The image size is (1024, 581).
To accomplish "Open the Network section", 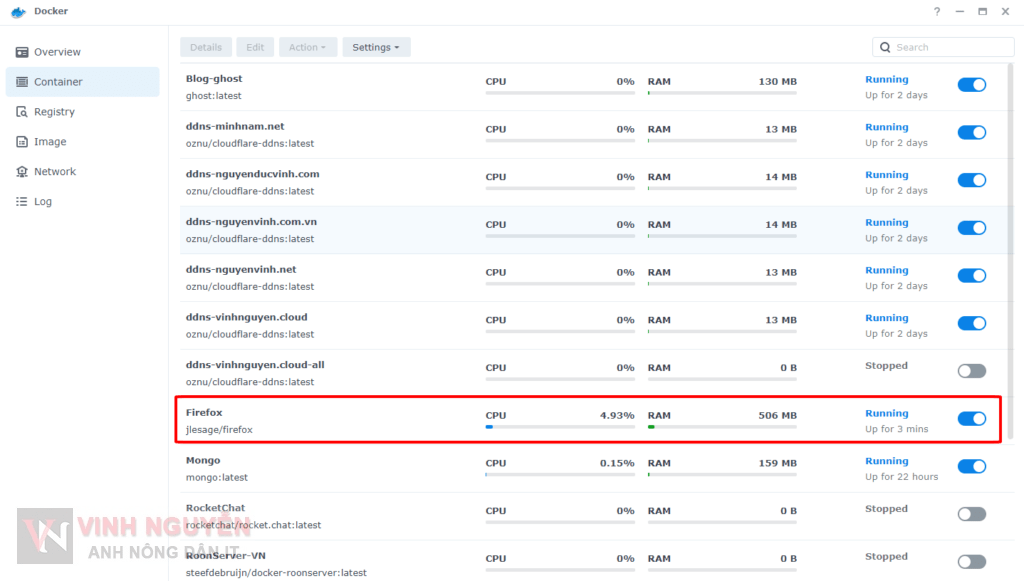I will [x=52, y=171].
